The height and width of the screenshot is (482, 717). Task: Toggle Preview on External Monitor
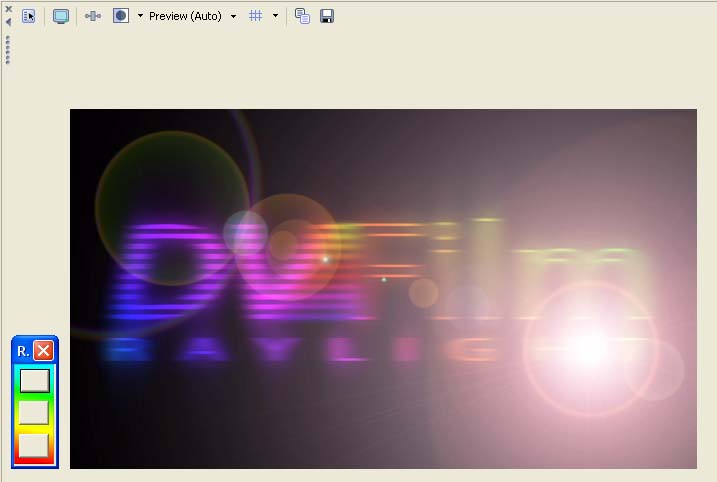point(61,16)
